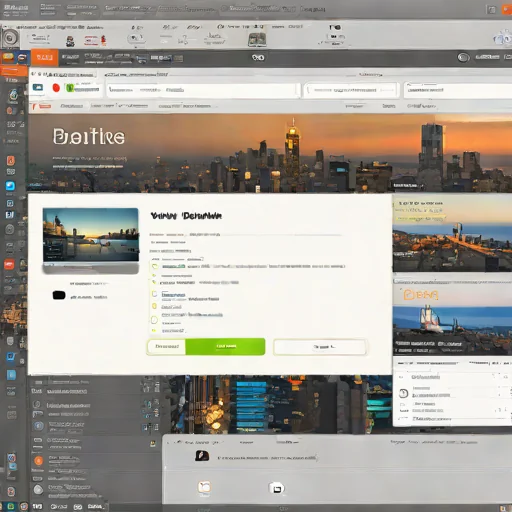The height and width of the screenshot is (512, 512).
Task: Open the harbor sunset thumbnail in the dialog
Action: (x=91, y=235)
